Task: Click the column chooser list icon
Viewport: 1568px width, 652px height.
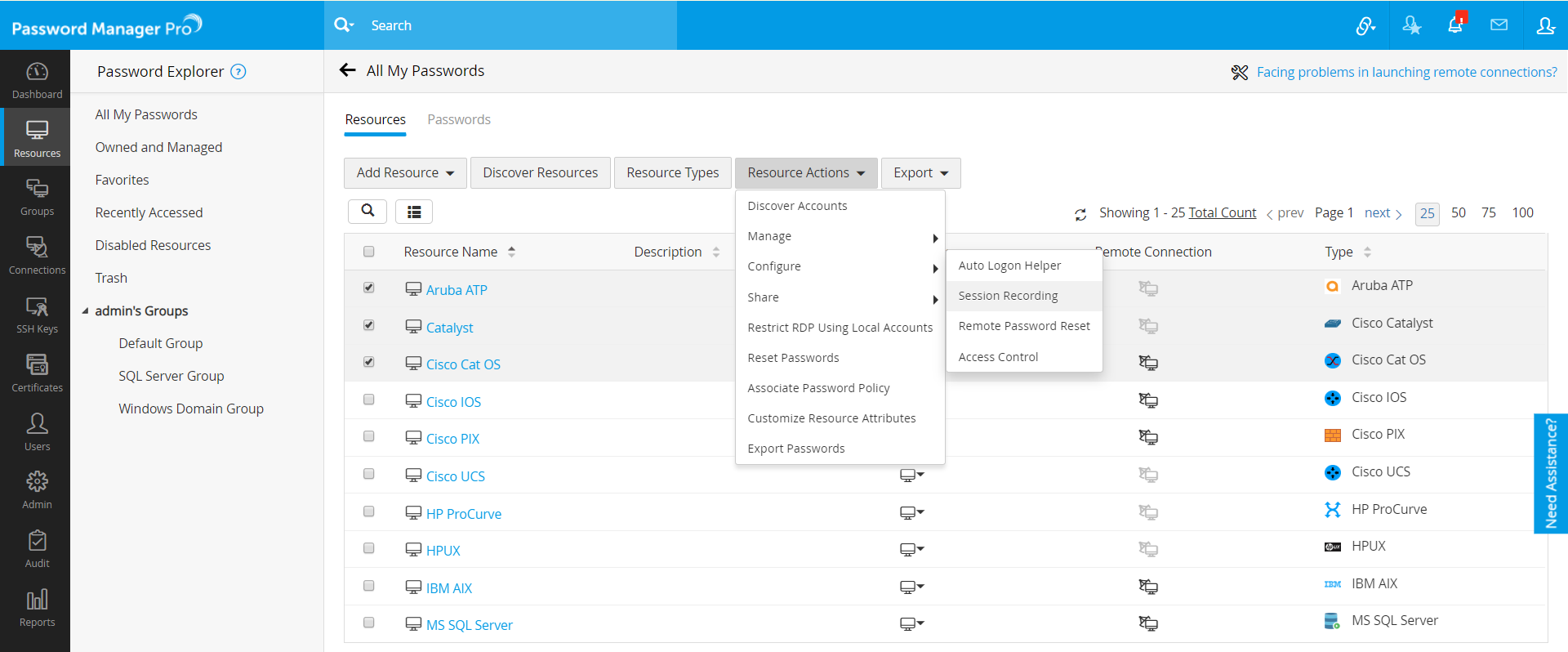Action: [x=414, y=212]
